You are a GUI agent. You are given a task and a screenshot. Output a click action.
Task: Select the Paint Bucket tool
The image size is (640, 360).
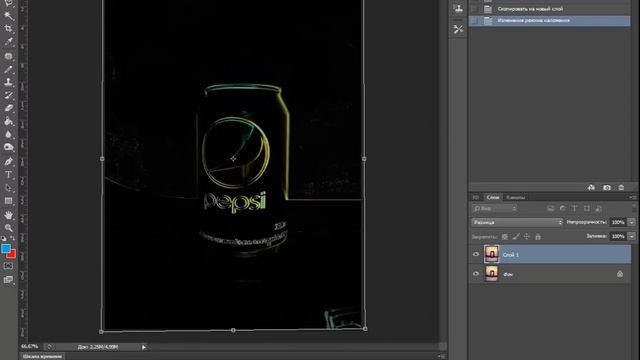[x=8, y=121]
